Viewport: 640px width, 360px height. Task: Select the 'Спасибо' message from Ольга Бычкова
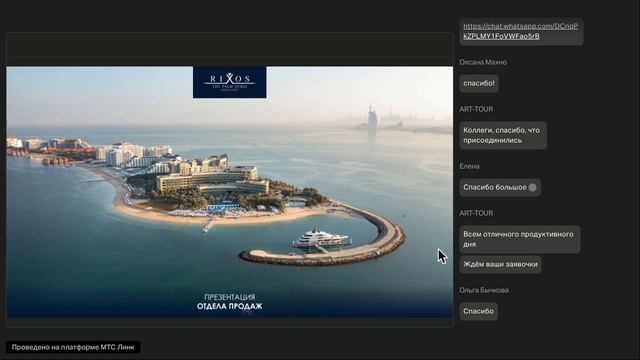pyautogui.click(x=478, y=311)
